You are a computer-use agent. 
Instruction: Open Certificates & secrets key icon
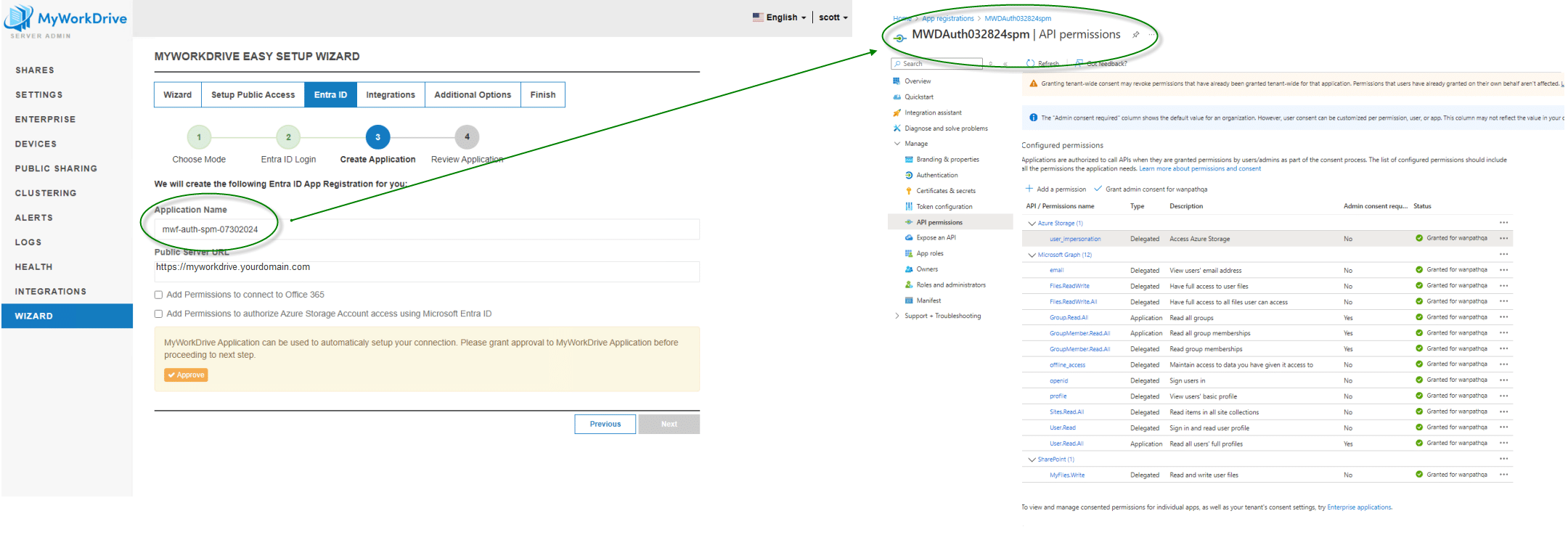point(909,191)
